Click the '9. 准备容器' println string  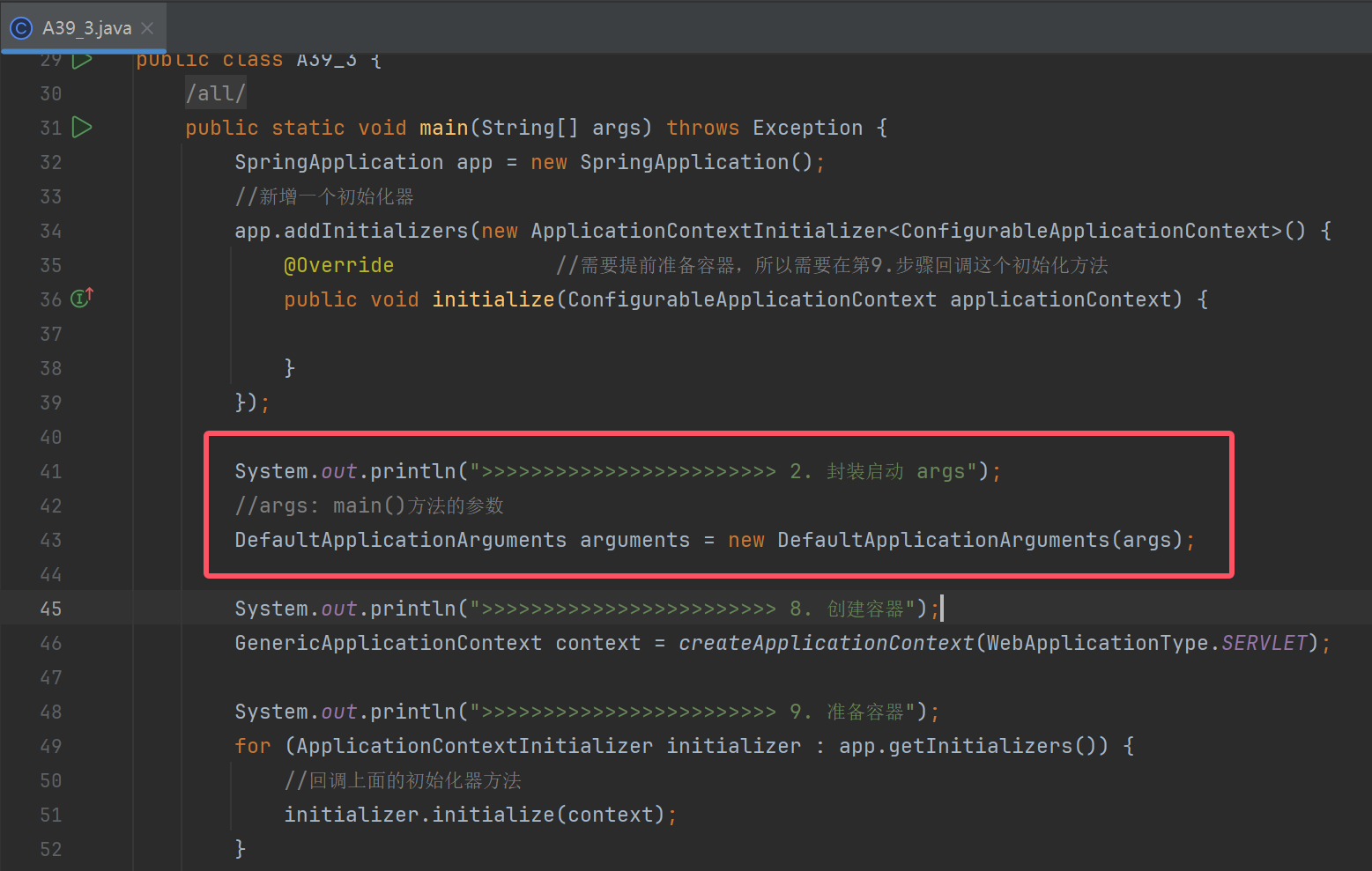693,712
